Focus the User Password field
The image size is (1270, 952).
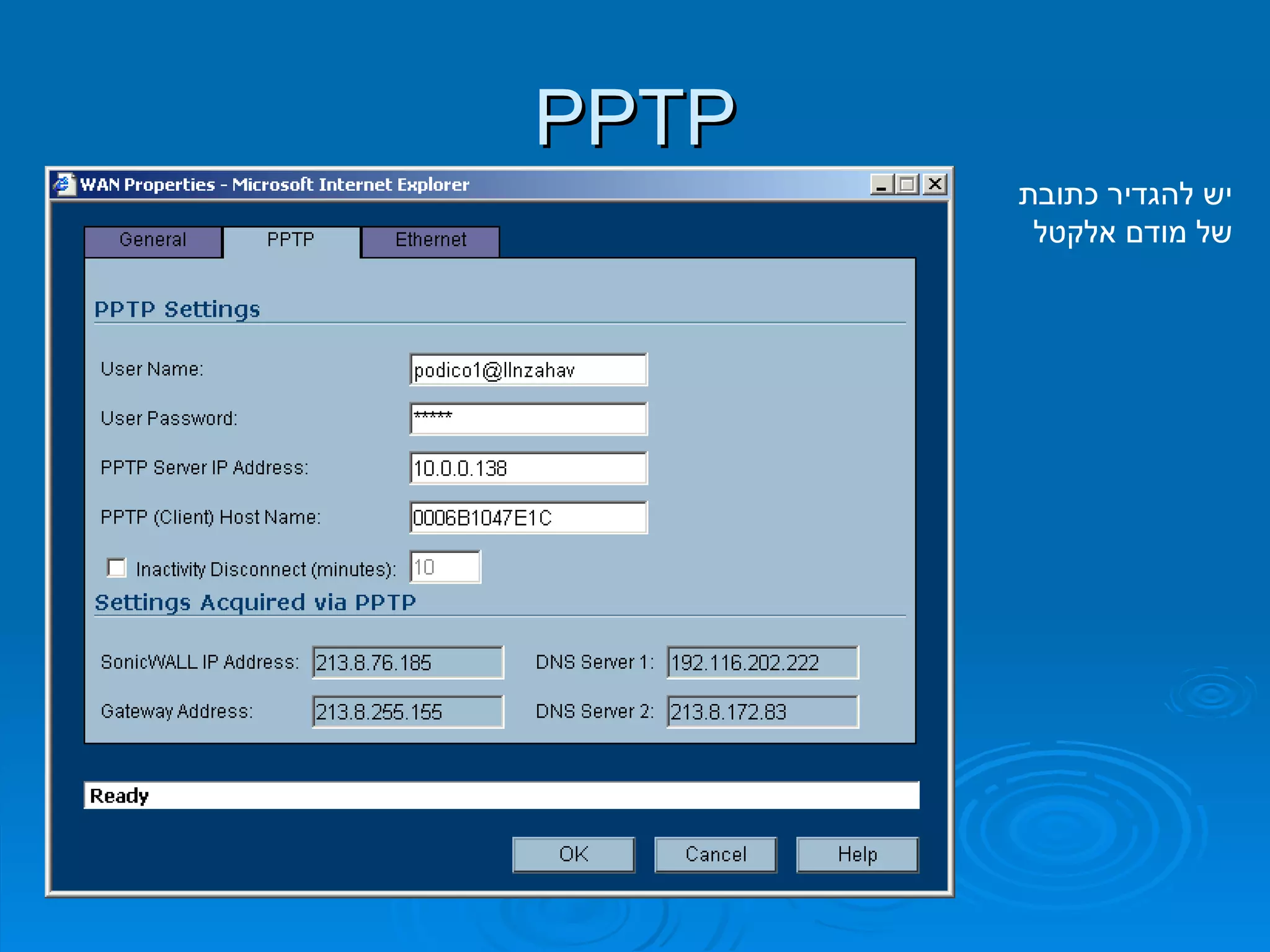(528, 419)
